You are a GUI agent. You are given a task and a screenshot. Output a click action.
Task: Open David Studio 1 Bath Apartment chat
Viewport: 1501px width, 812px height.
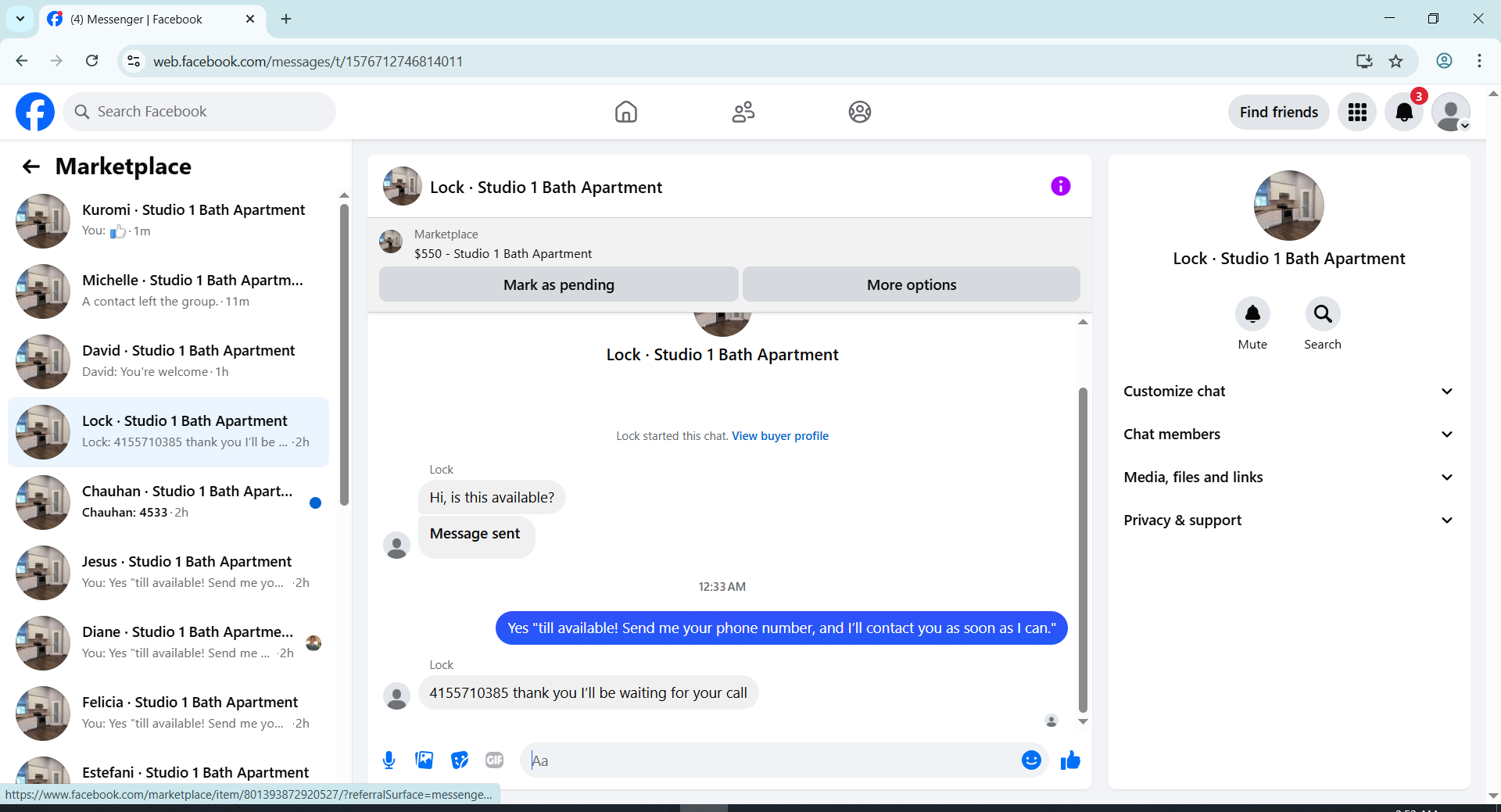coord(168,362)
